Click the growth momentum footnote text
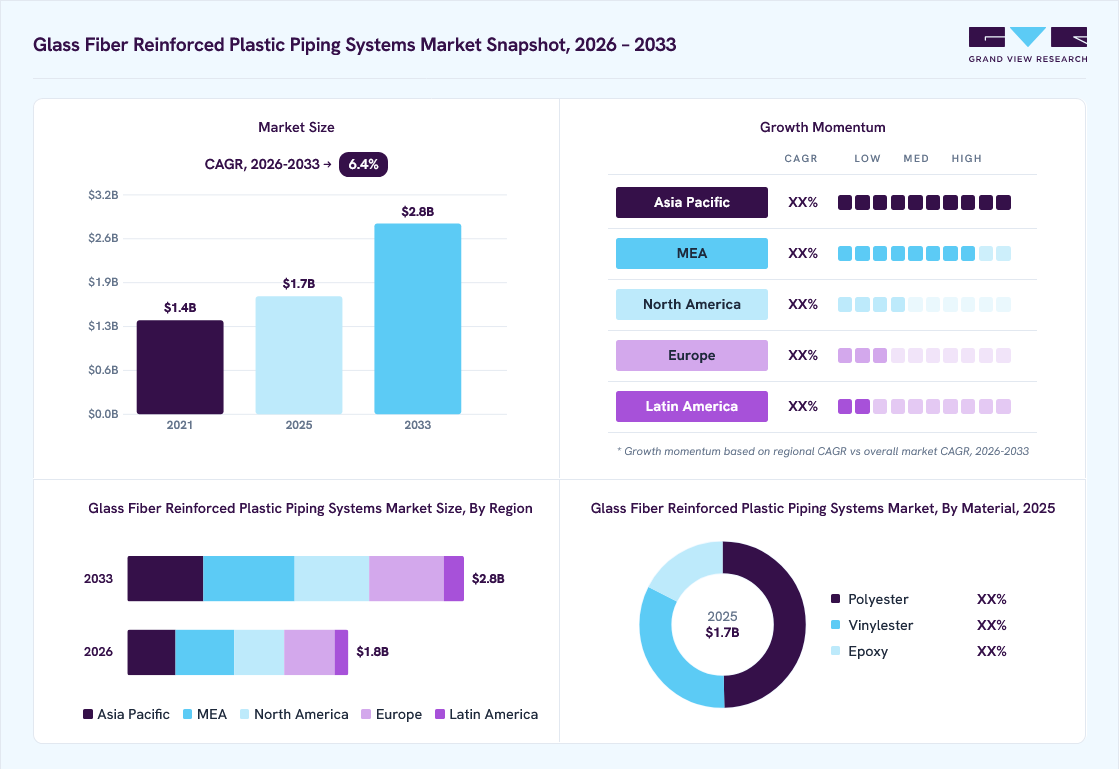 (823, 451)
